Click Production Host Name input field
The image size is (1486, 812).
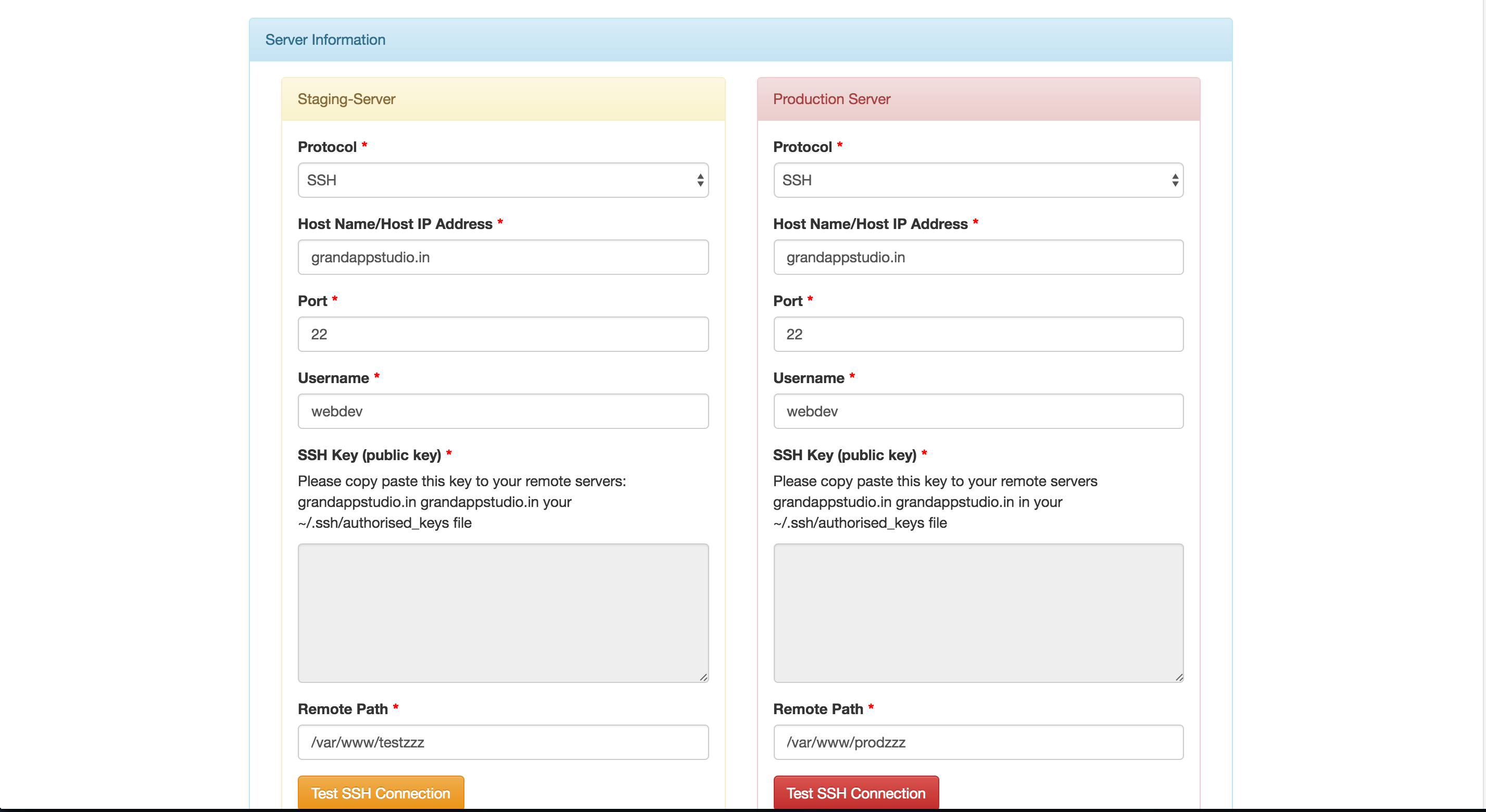pyautogui.click(x=978, y=257)
